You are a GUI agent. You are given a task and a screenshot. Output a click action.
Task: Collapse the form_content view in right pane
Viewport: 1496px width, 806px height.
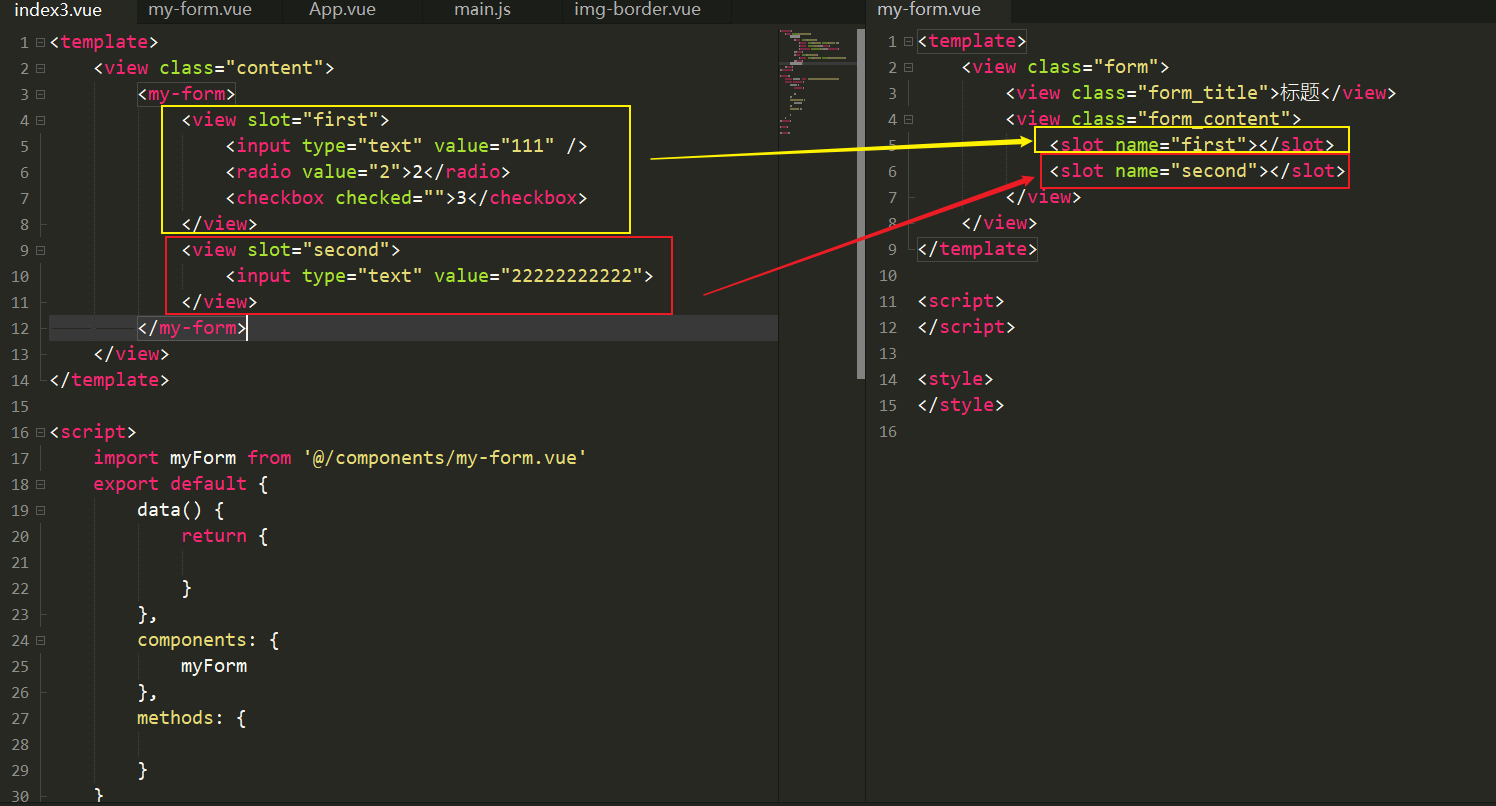tap(908, 120)
